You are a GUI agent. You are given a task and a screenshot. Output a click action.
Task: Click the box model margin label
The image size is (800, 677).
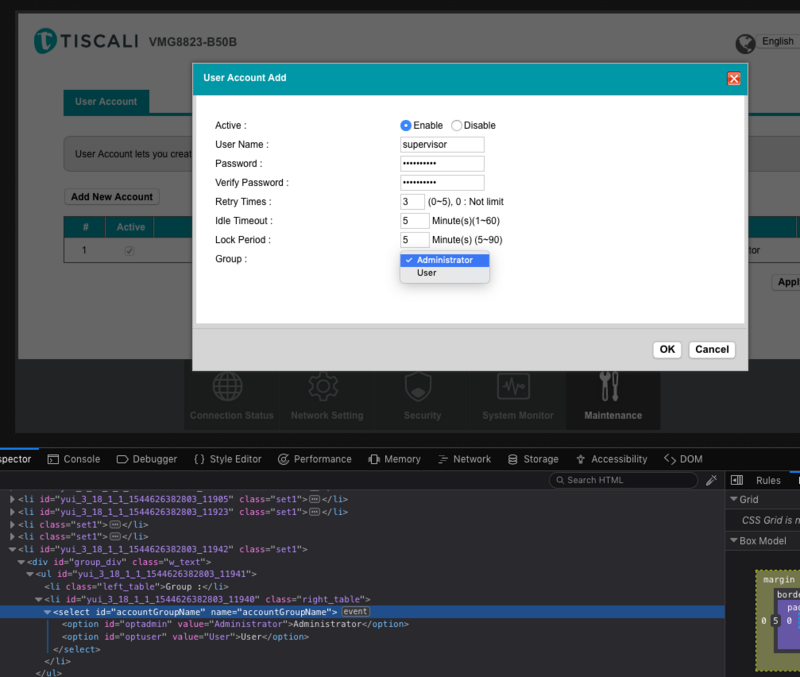pos(779,580)
